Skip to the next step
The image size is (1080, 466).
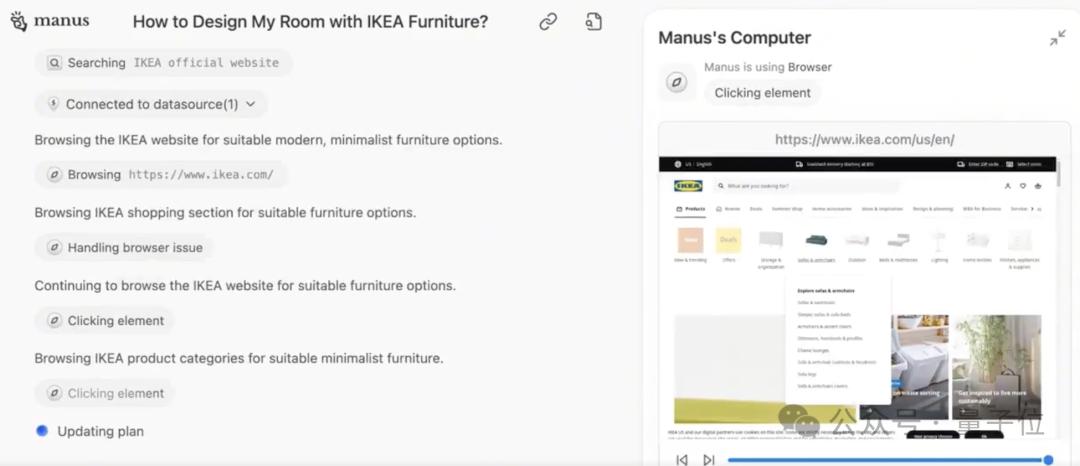(708, 460)
